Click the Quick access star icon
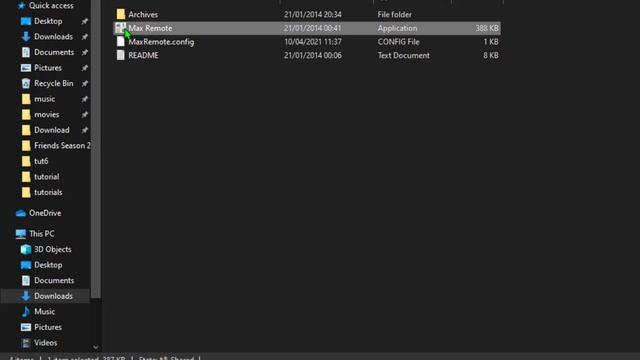This screenshot has width=640, height=360. [x=21, y=6]
